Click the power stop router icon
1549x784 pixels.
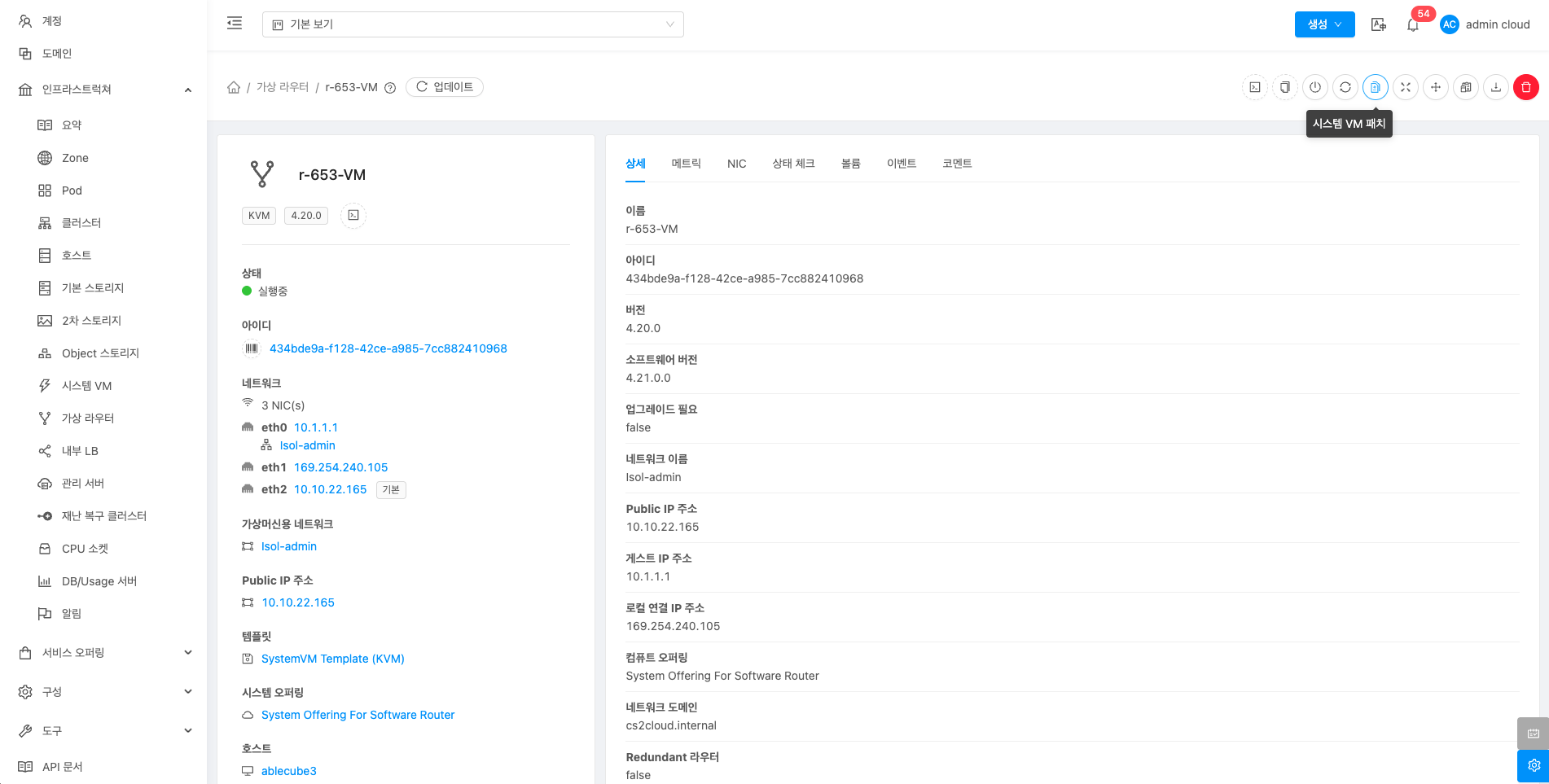click(x=1314, y=87)
